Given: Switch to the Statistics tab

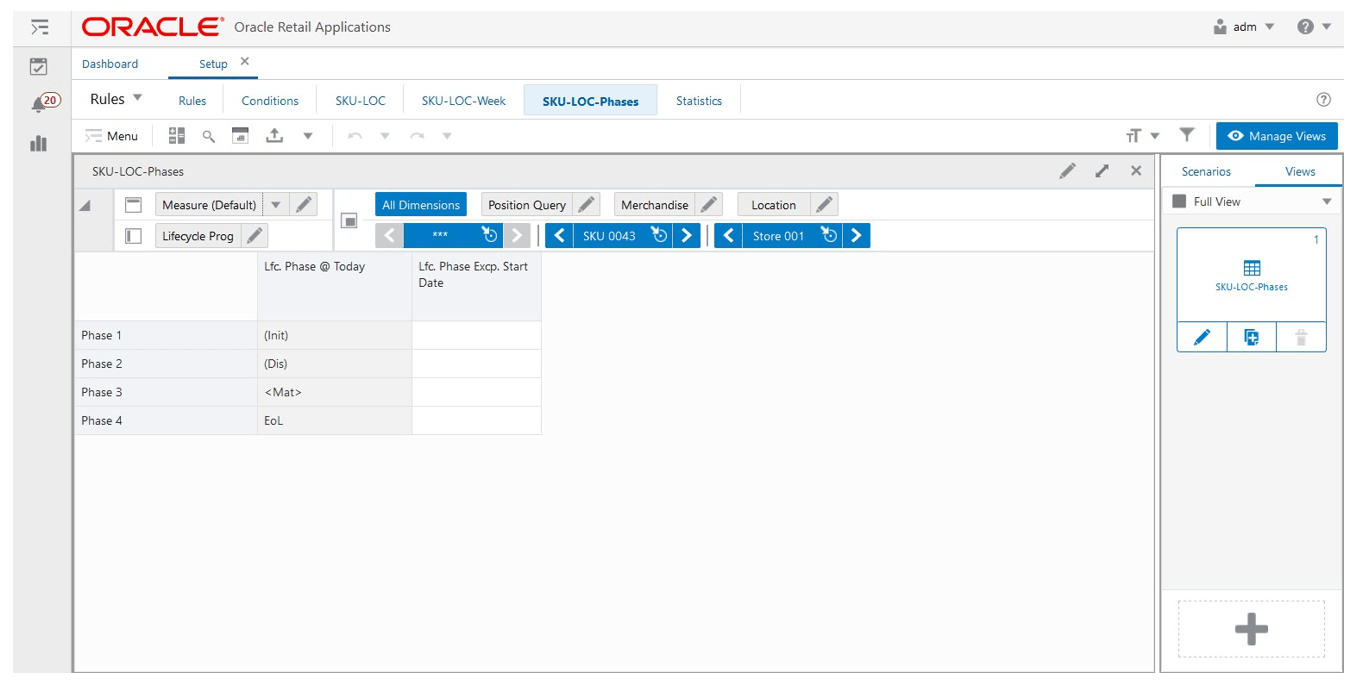Looking at the screenshot, I should 699,100.
